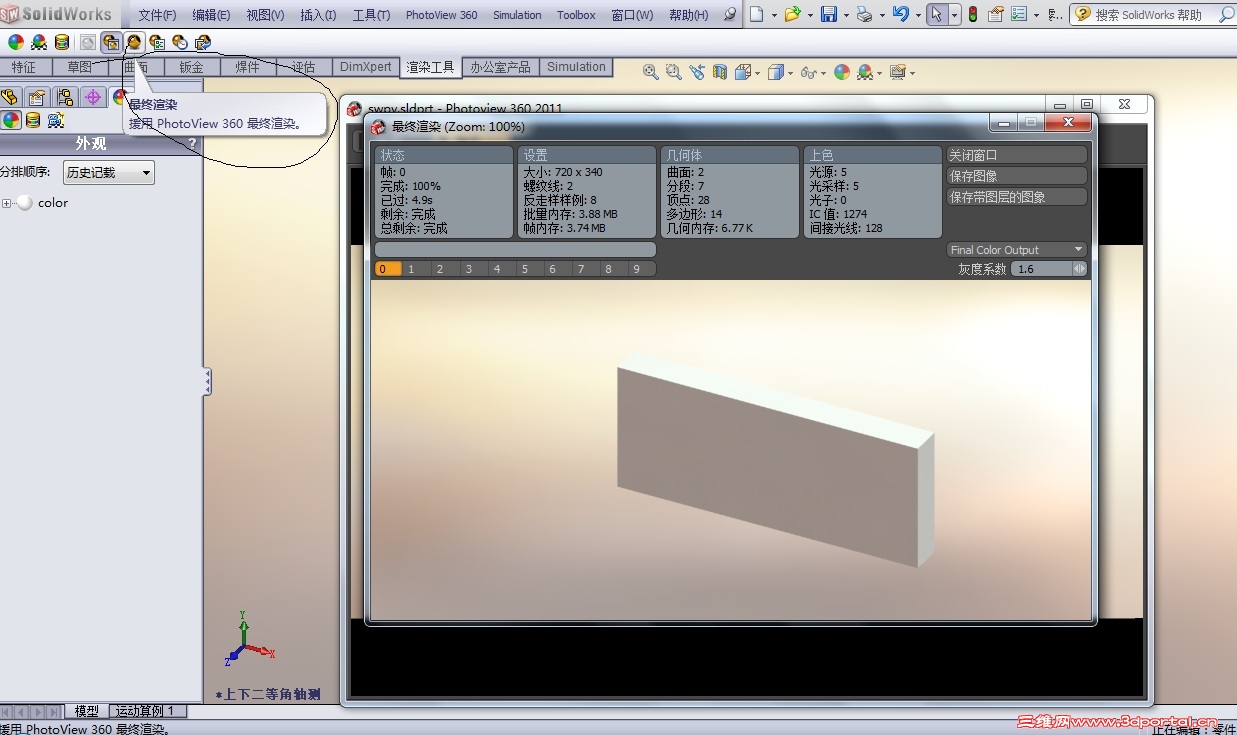This screenshot has width=1237, height=735.
Task: Open the View Orientation dropdown arrow
Action: pyautogui.click(x=759, y=73)
